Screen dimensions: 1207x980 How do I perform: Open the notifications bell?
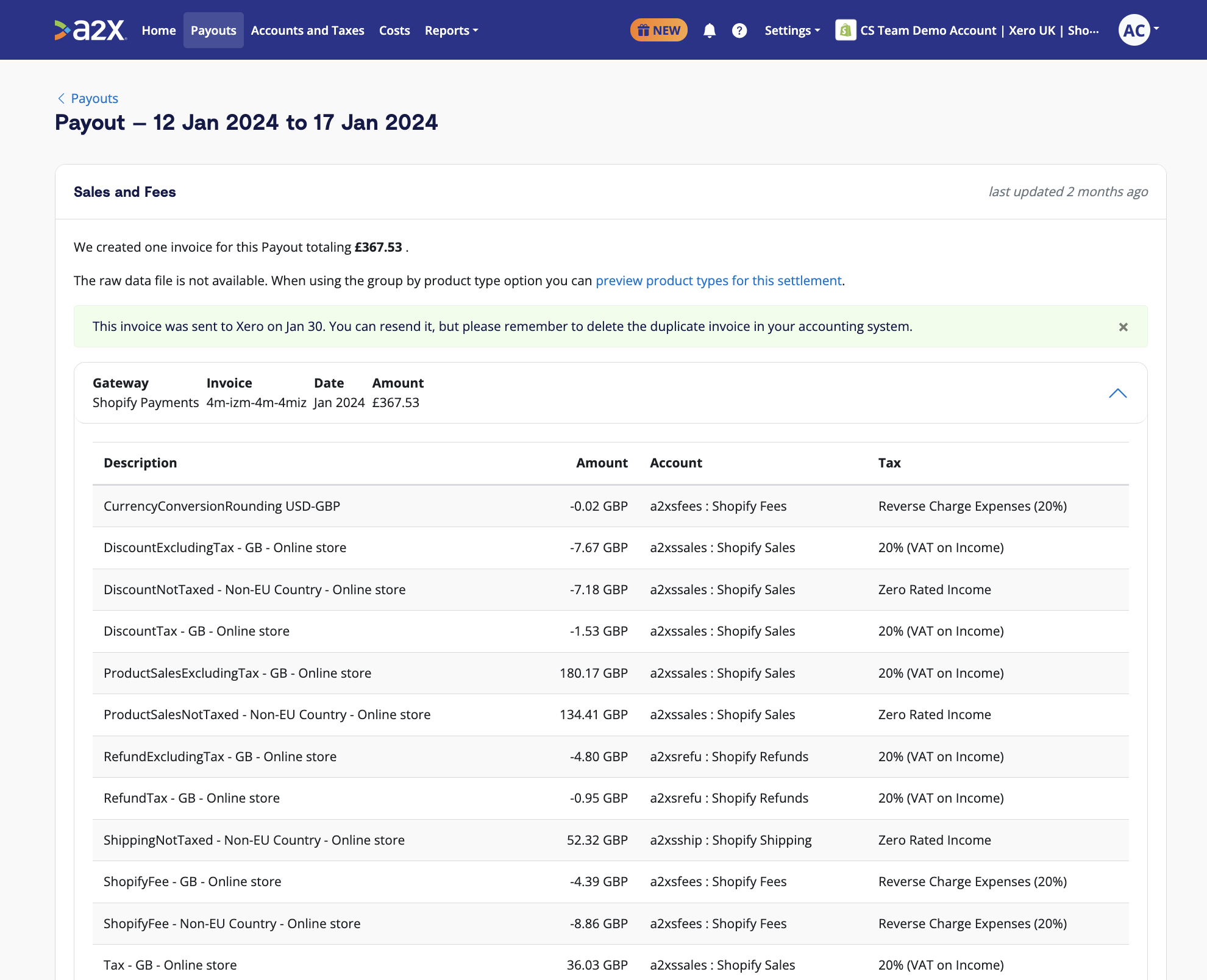coord(709,30)
